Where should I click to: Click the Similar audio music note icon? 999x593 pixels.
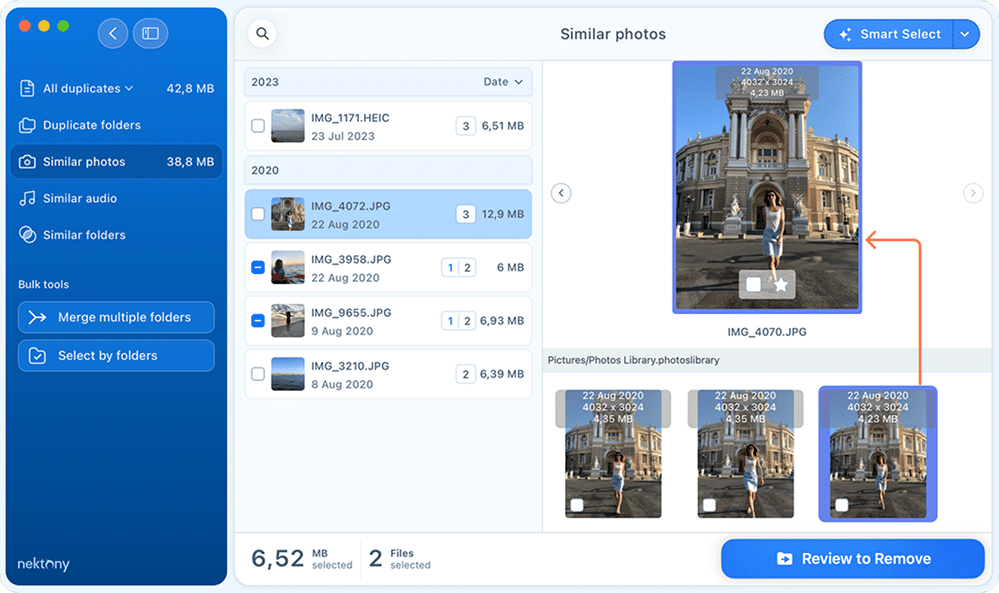pyautogui.click(x=27, y=198)
